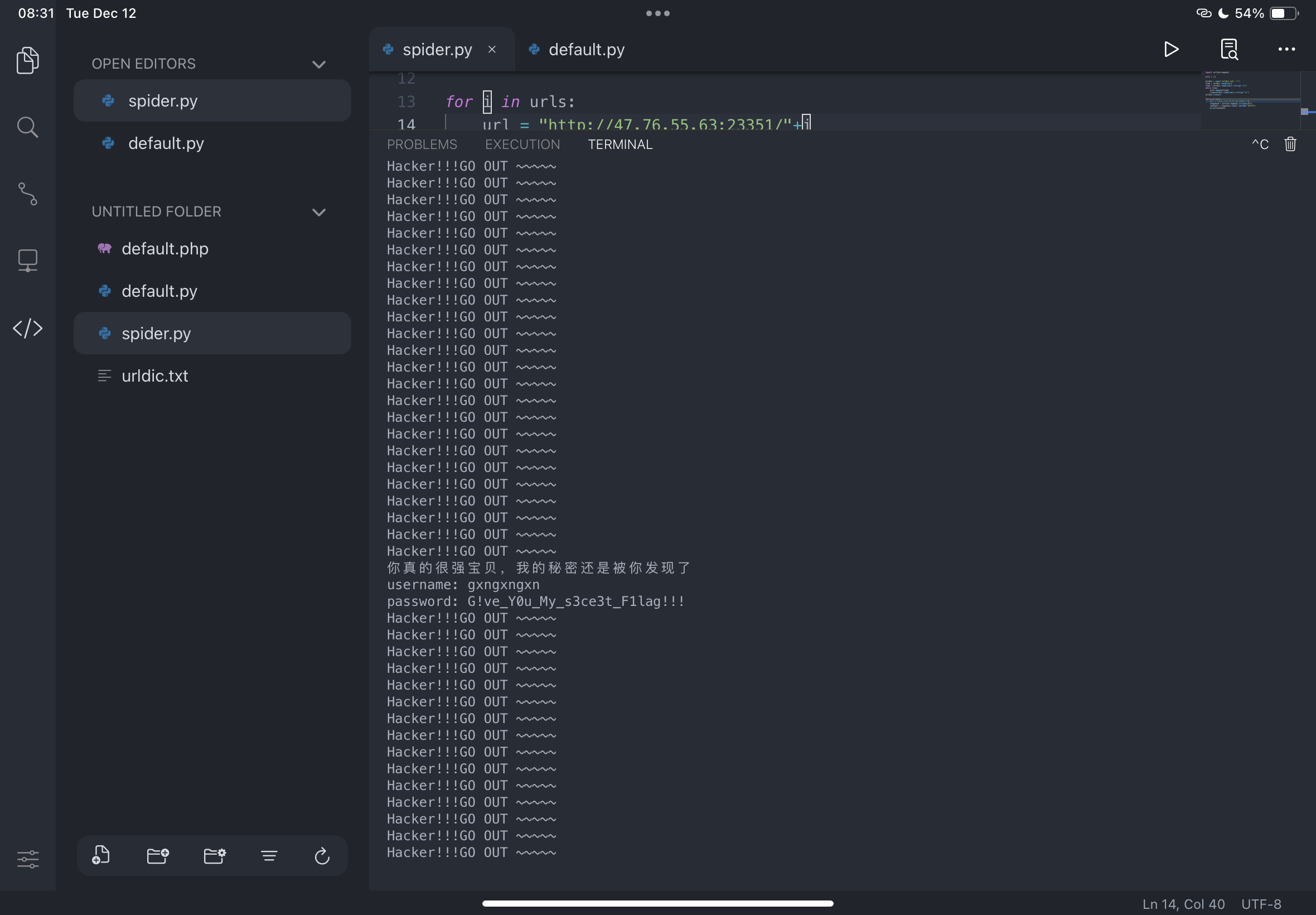This screenshot has height=915, width=1316.
Task: Open the Remote connection monitor icon
Action: tap(27, 261)
